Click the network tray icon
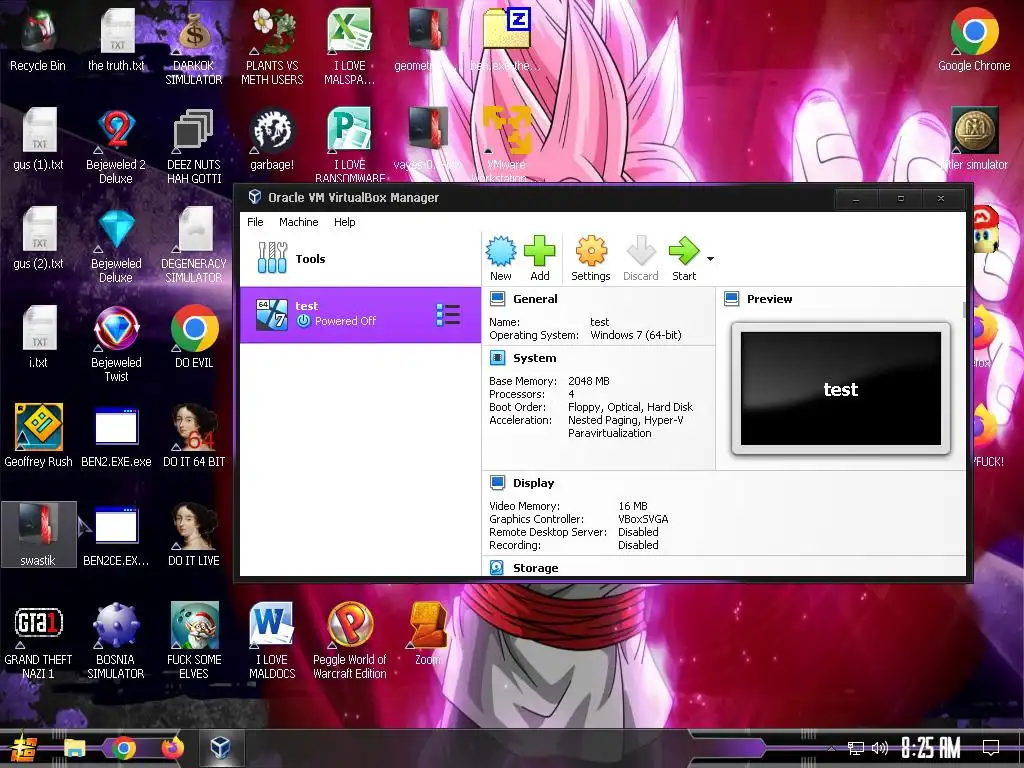 click(855, 748)
